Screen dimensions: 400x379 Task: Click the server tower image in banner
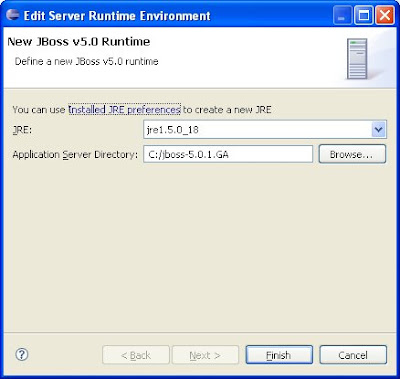click(x=357, y=59)
